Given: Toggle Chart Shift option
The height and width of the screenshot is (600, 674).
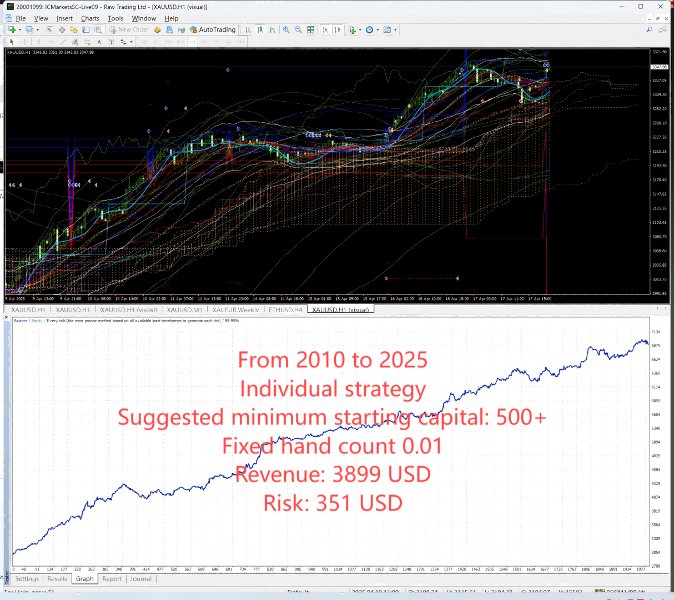Looking at the screenshot, I should point(338,30).
